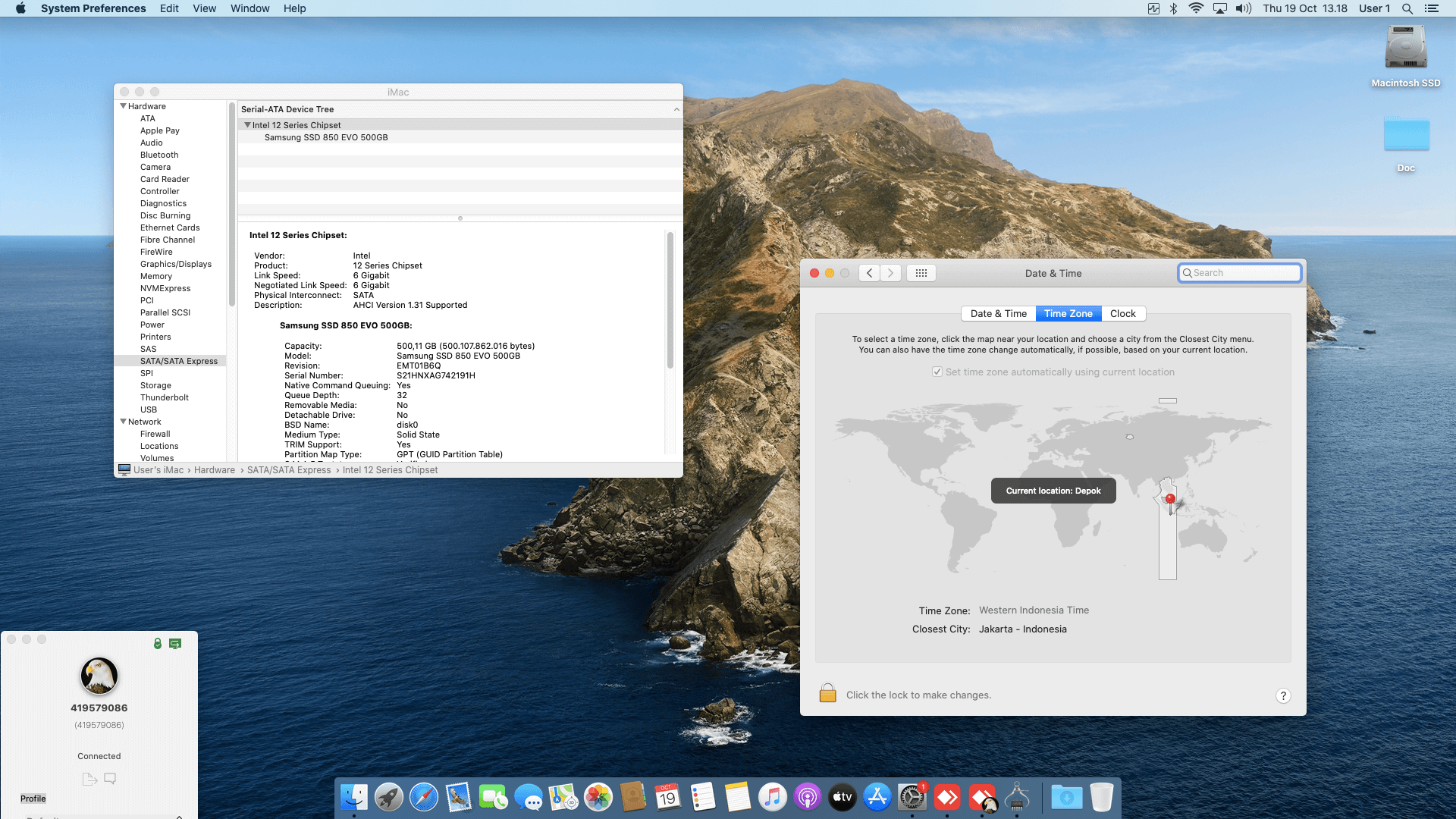Click the Serial-ATA Device Tree sort chevron
Viewport: 1456px width, 819px height.
click(676, 109)
